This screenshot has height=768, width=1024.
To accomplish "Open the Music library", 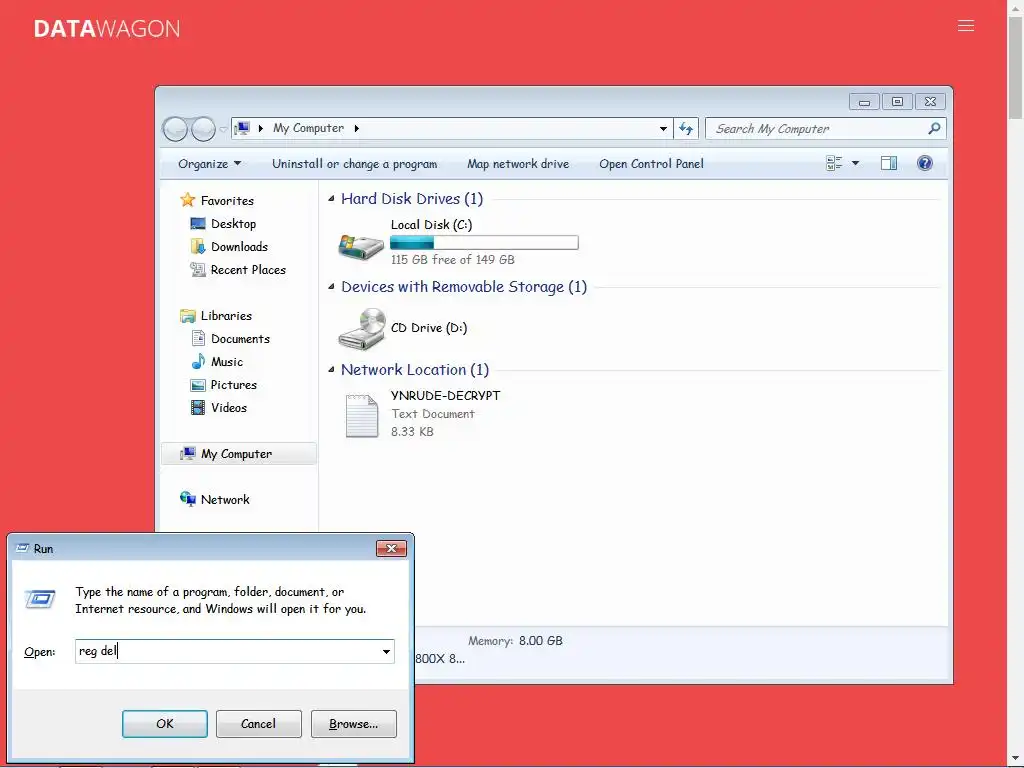I will (227, 362).
